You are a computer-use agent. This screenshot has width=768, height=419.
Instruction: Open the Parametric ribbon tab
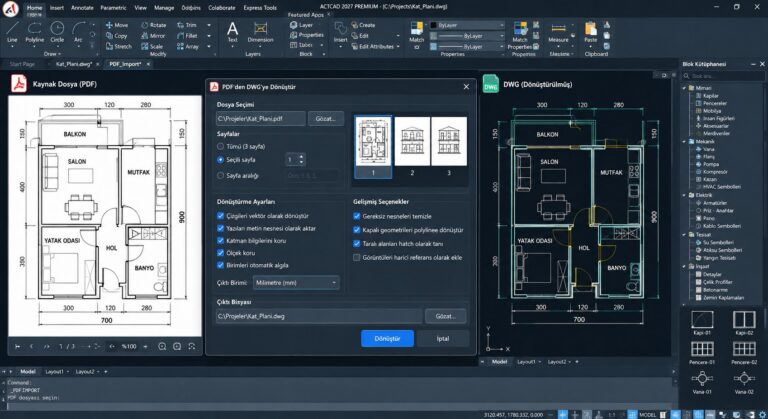(114, 8)
